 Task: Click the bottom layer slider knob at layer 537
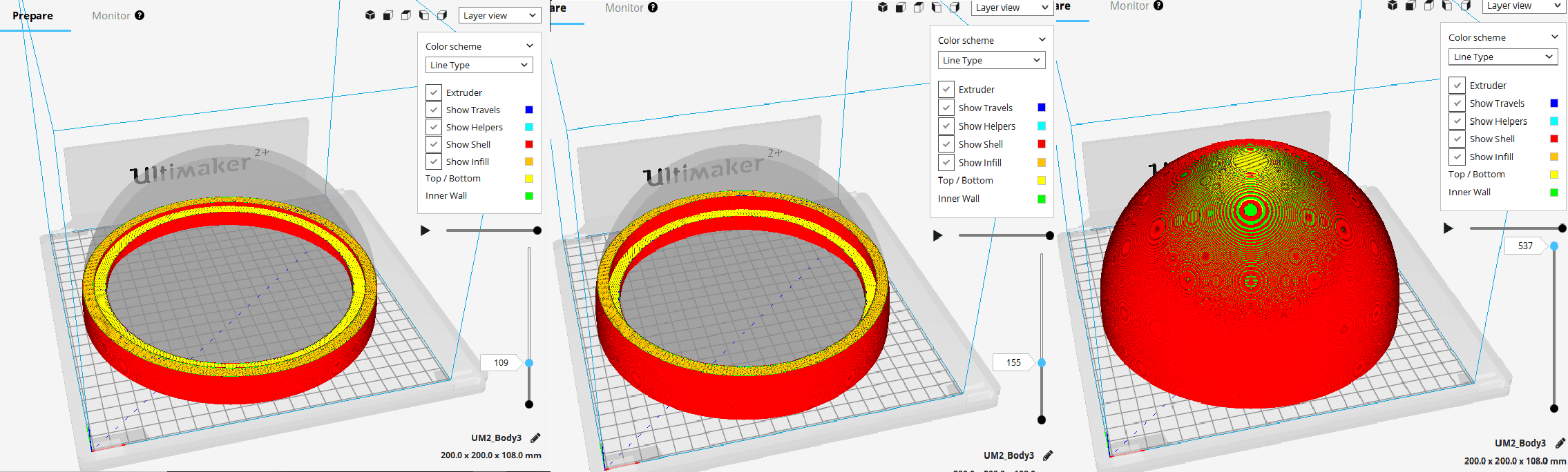[1554, 409]
